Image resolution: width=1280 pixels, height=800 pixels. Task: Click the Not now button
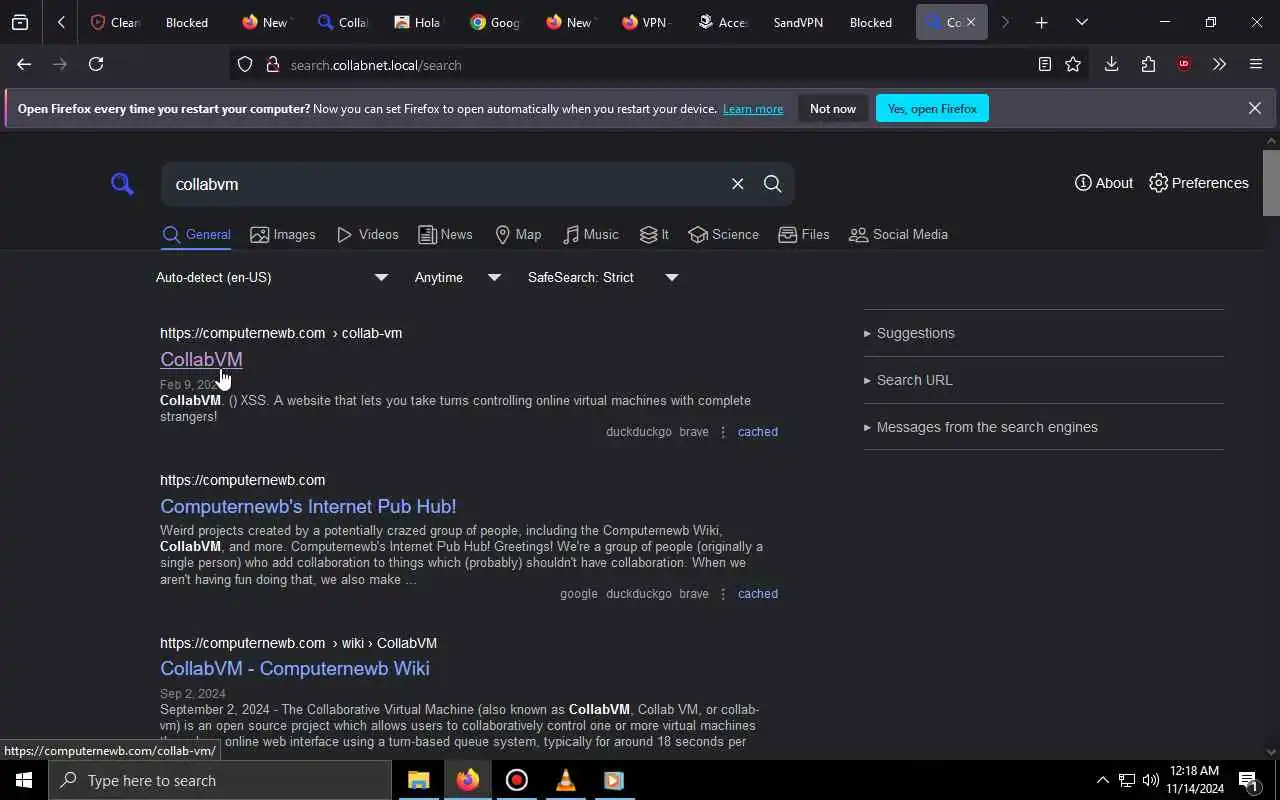[833, 108]
